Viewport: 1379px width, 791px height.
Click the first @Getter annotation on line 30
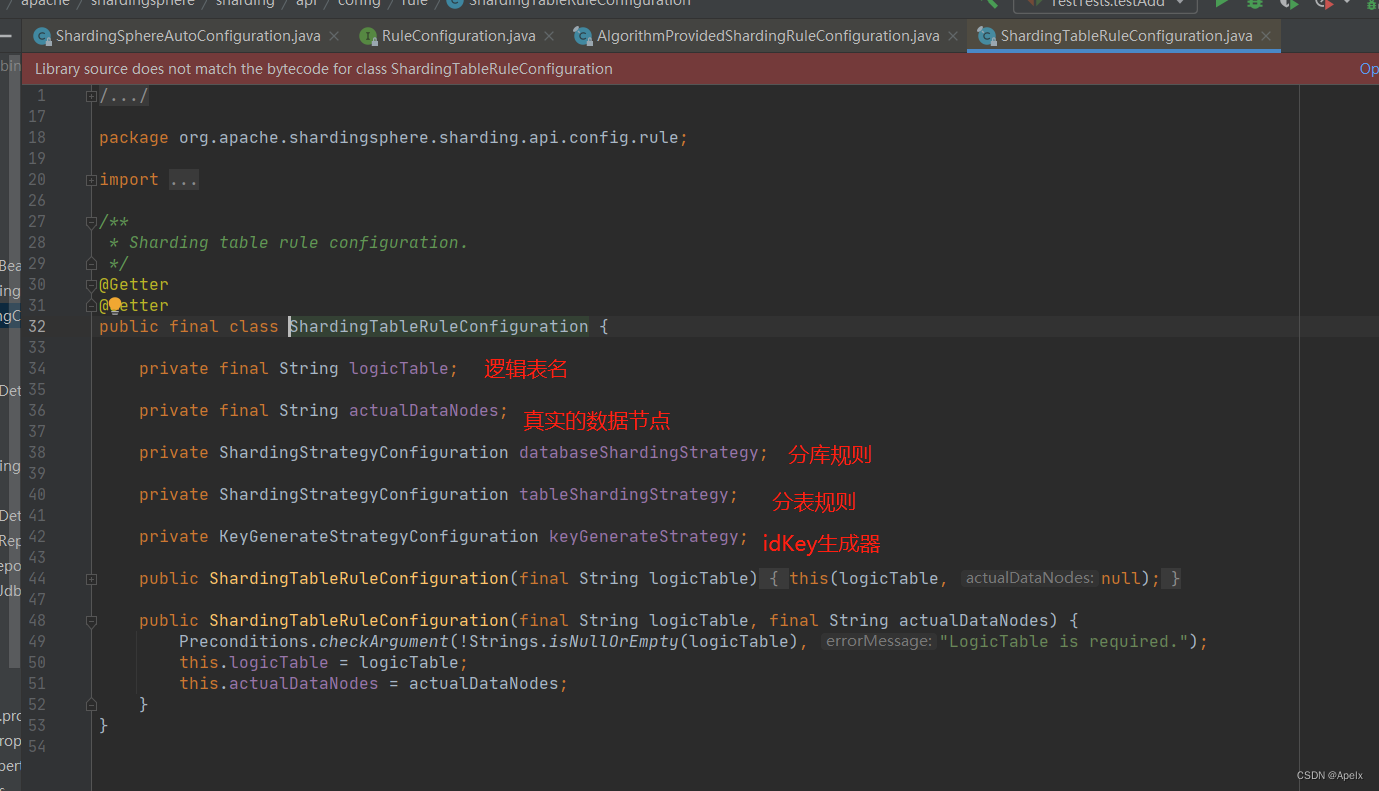point(134,285)
